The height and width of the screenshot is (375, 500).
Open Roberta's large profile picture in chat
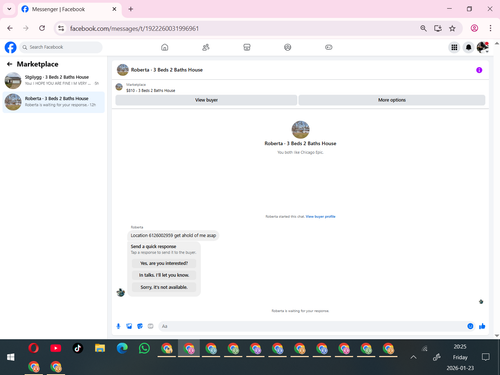300,130
